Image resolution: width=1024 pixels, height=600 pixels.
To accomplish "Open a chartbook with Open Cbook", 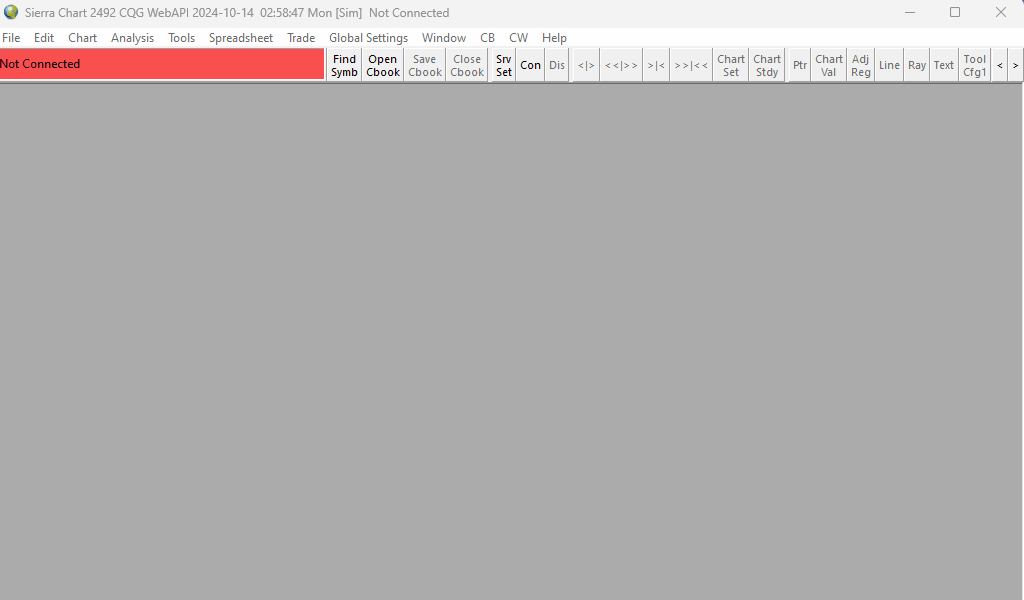I will 383,65.
